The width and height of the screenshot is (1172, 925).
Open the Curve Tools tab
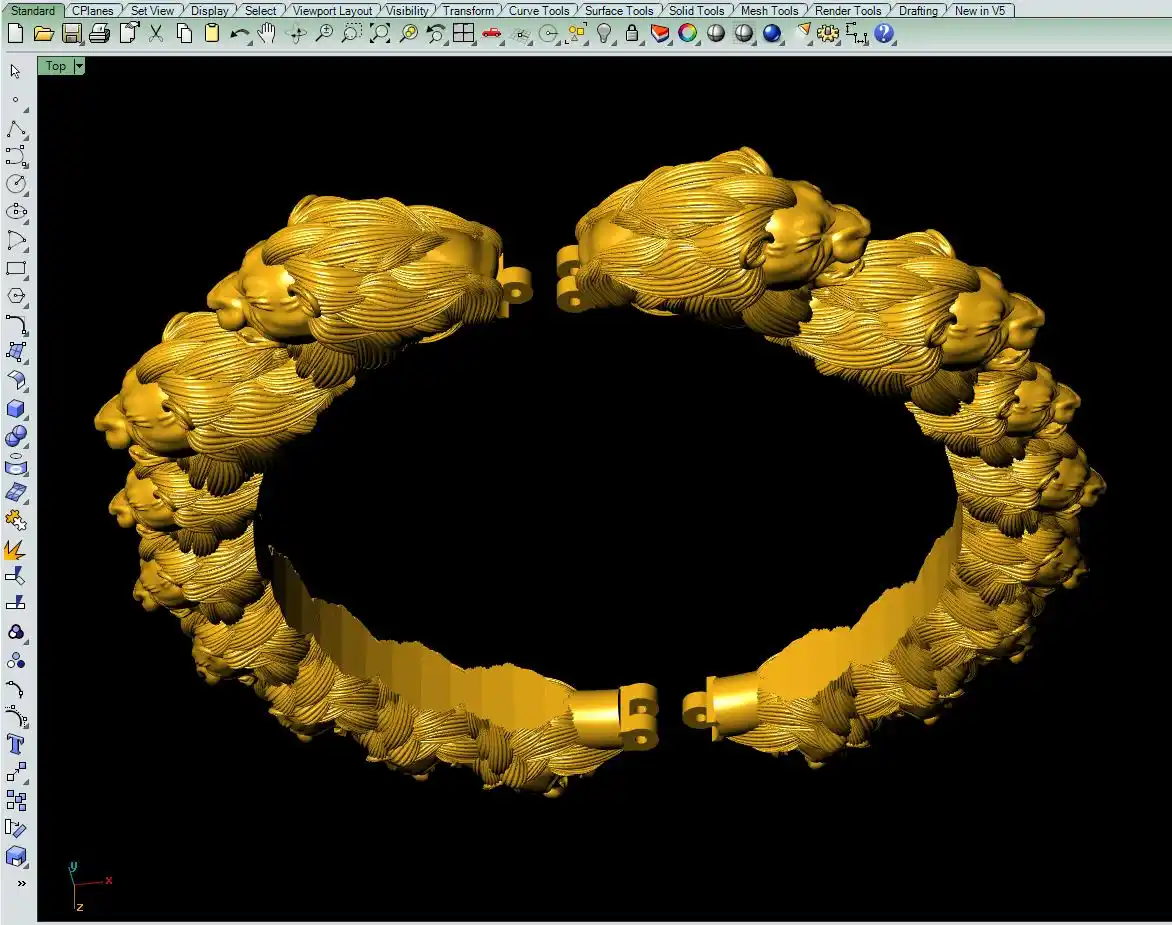(539, 11)
